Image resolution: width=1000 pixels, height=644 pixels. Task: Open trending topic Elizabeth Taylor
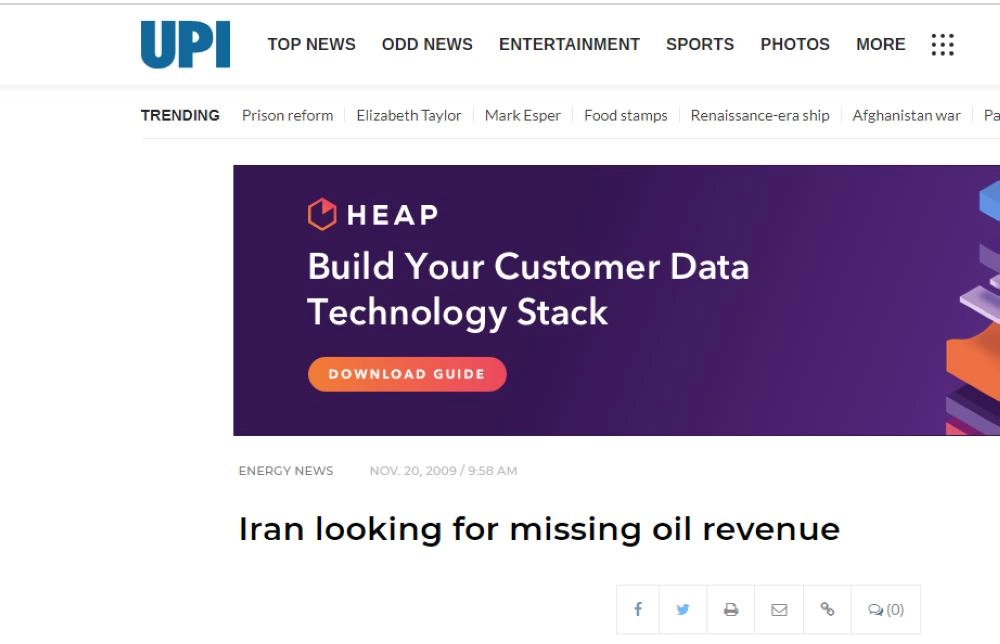tap(409, 115)
